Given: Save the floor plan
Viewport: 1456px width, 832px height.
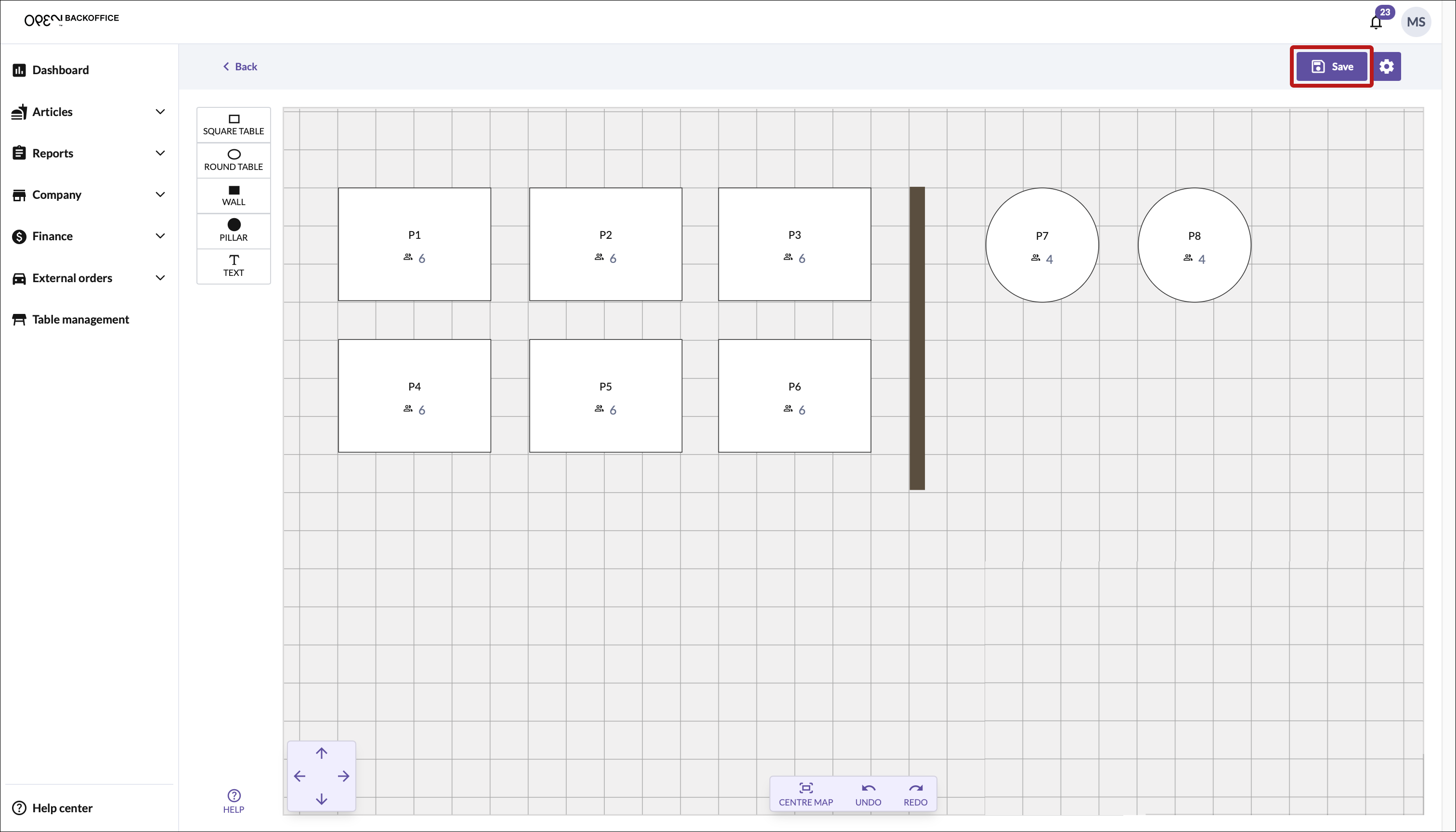Looking at the screenshot, I should pos(1331,66).
